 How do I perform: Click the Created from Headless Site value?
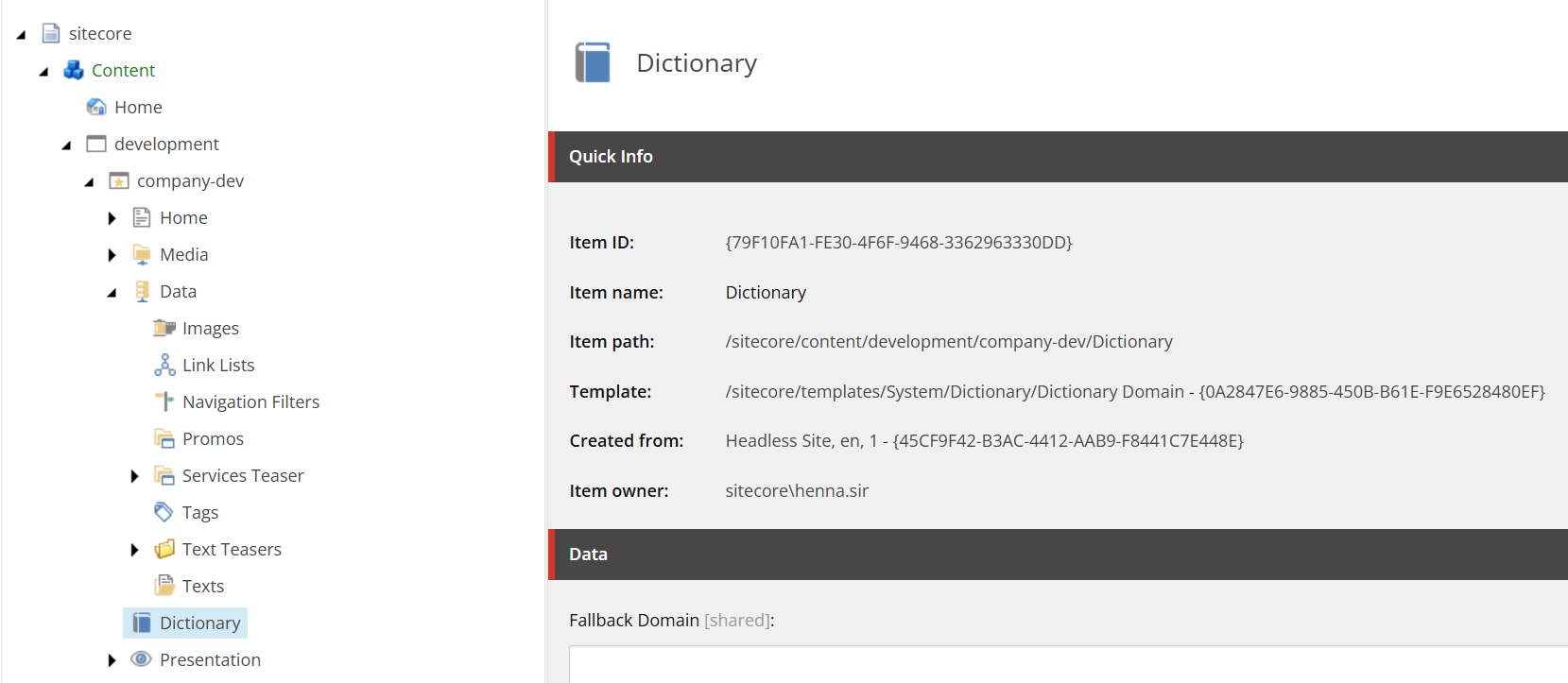pyautogui.click(x=984, y=441)
